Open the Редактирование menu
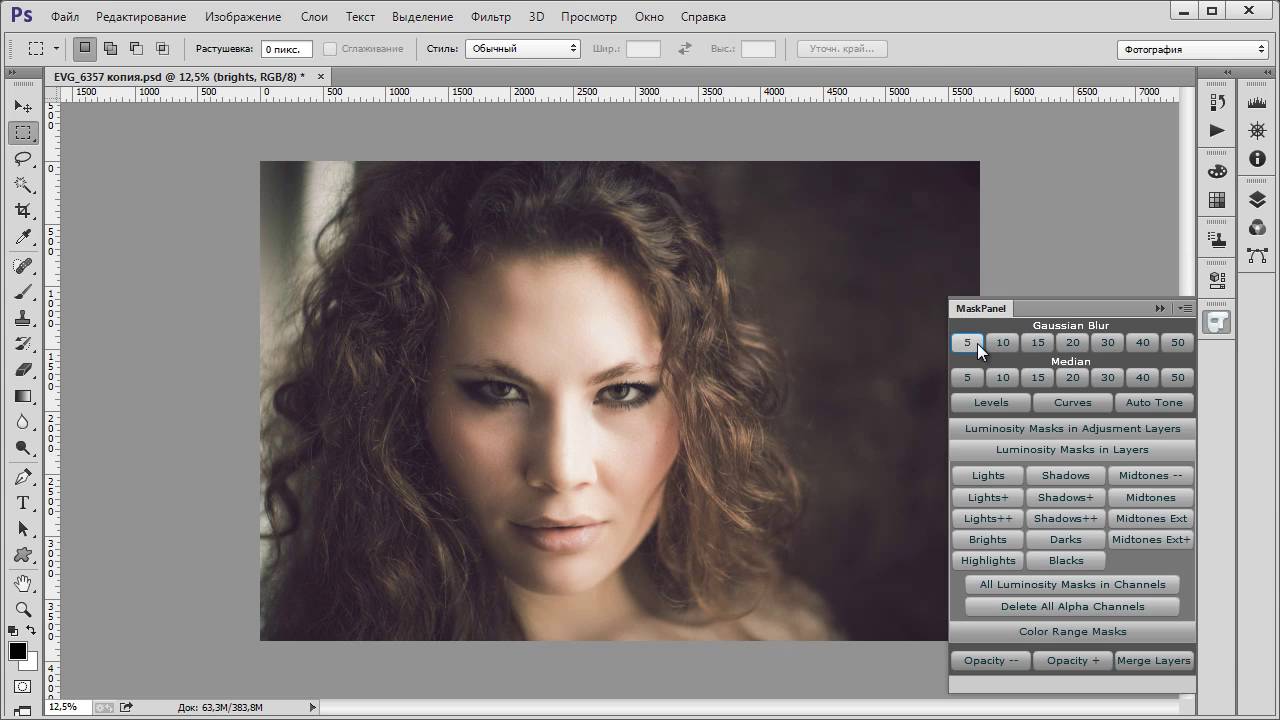Screen dimensions: 1280x720 click(142, 17)
